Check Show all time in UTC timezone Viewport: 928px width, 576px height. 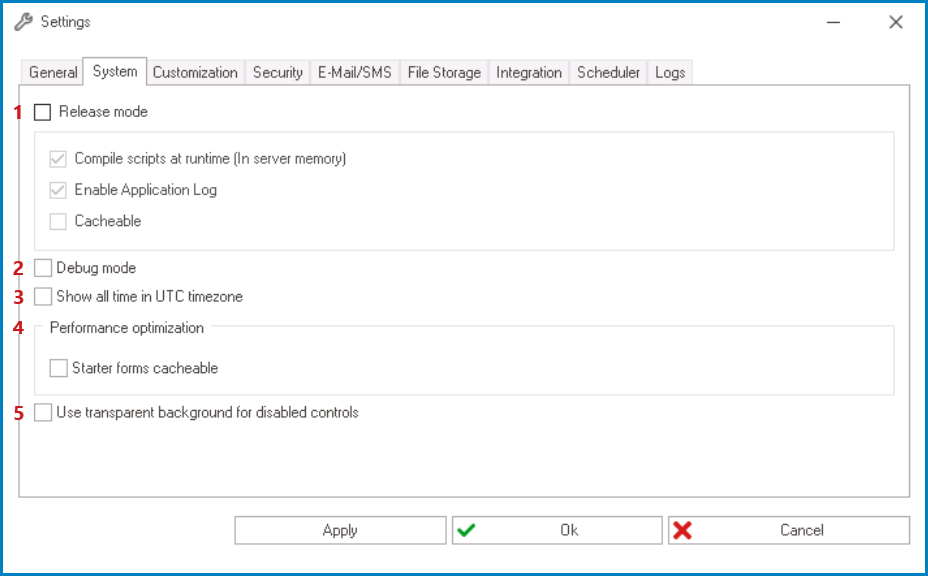41,296
